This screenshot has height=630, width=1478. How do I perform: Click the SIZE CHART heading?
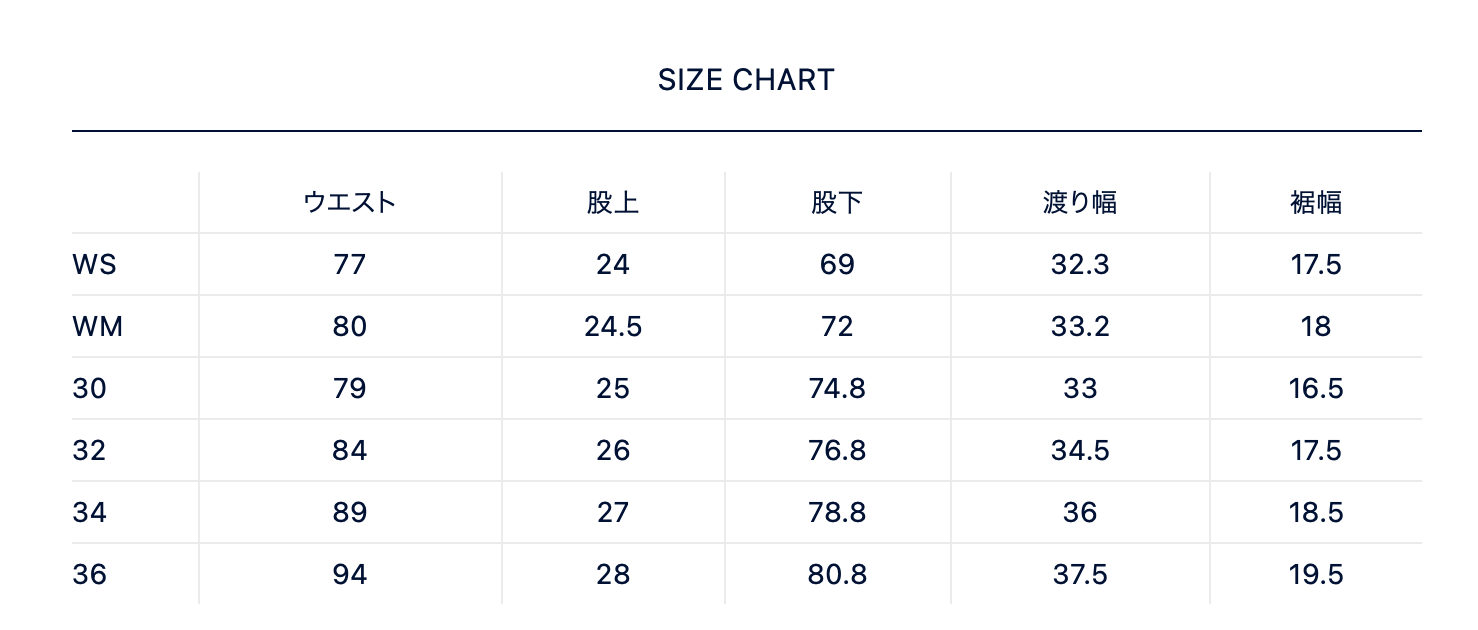click(746, 80)
